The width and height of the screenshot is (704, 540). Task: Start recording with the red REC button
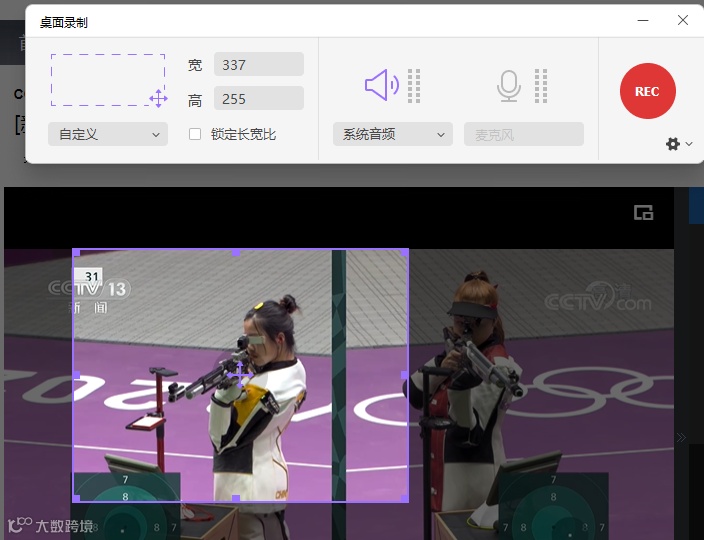pyautogui.click(x=647, y=91)
